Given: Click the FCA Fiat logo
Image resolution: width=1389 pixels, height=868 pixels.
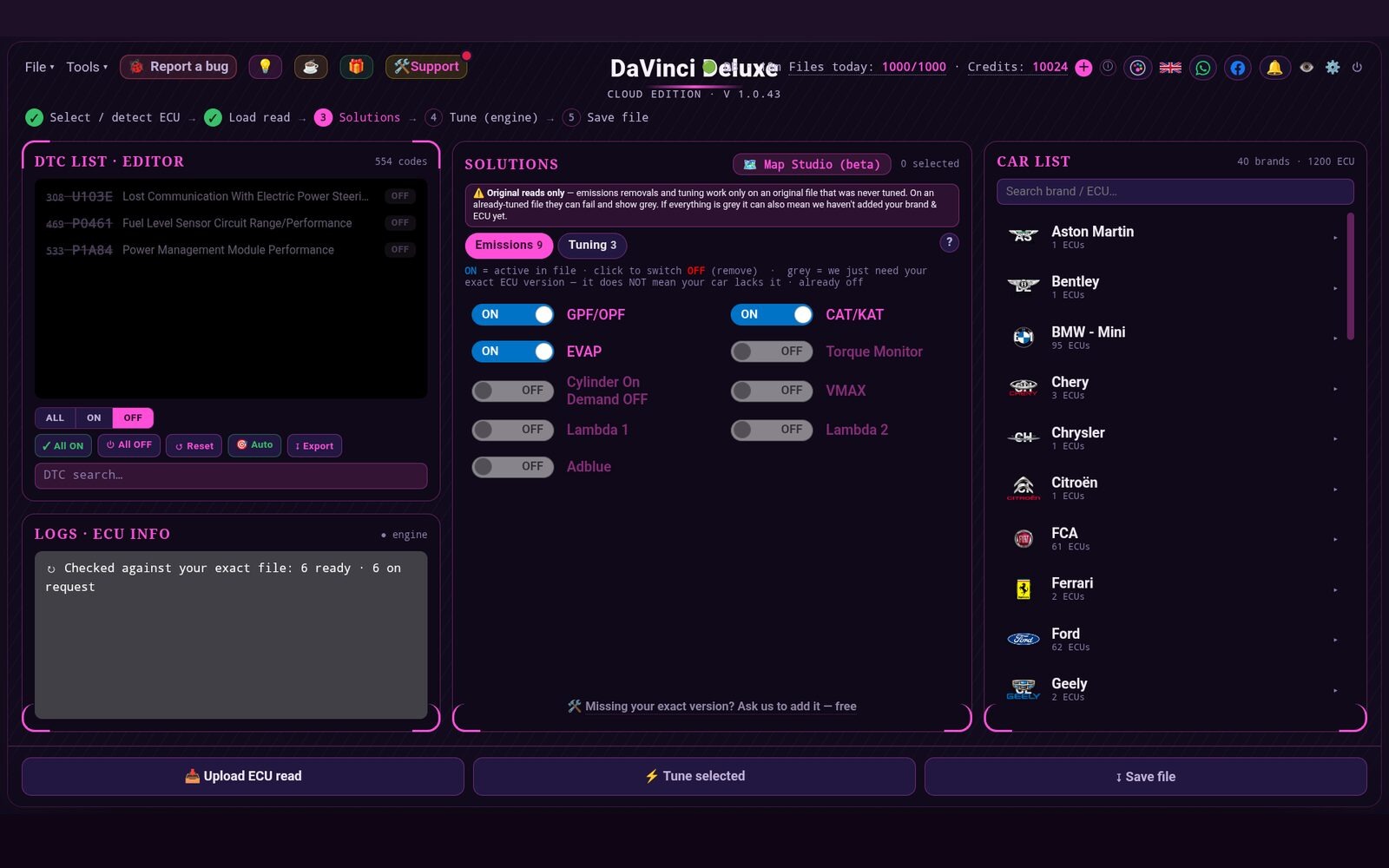Looking at the screenshot, I should click(1024, 538).
